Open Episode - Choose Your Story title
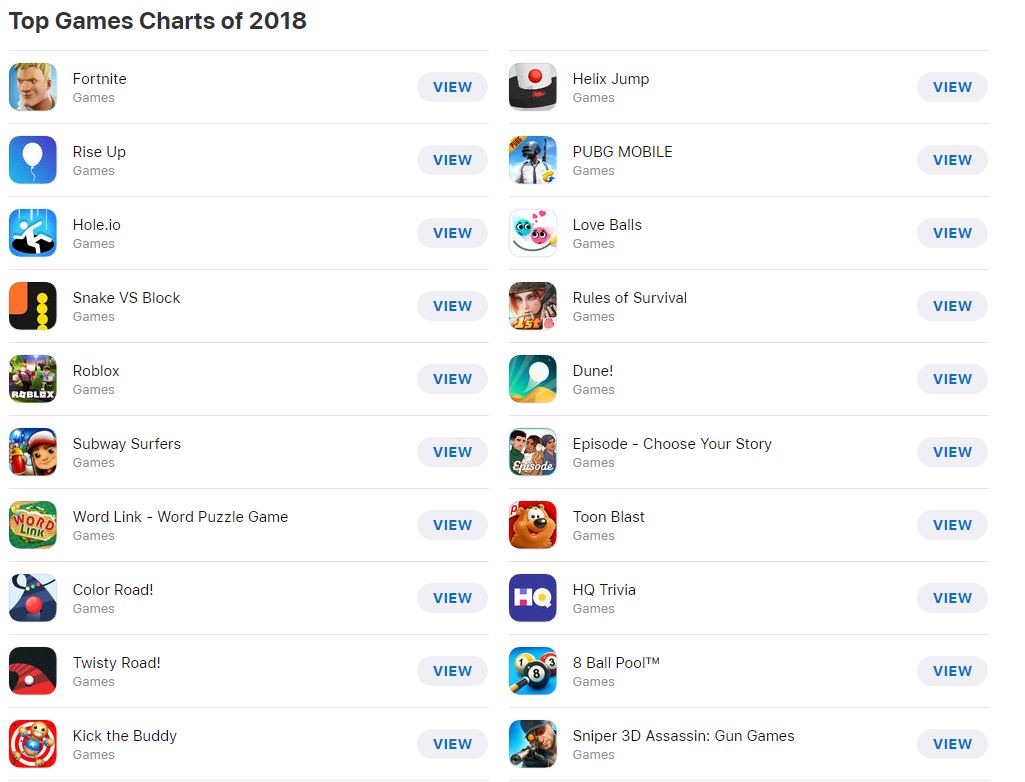This screenshot has width=1025, height=782. click(672, 444)
